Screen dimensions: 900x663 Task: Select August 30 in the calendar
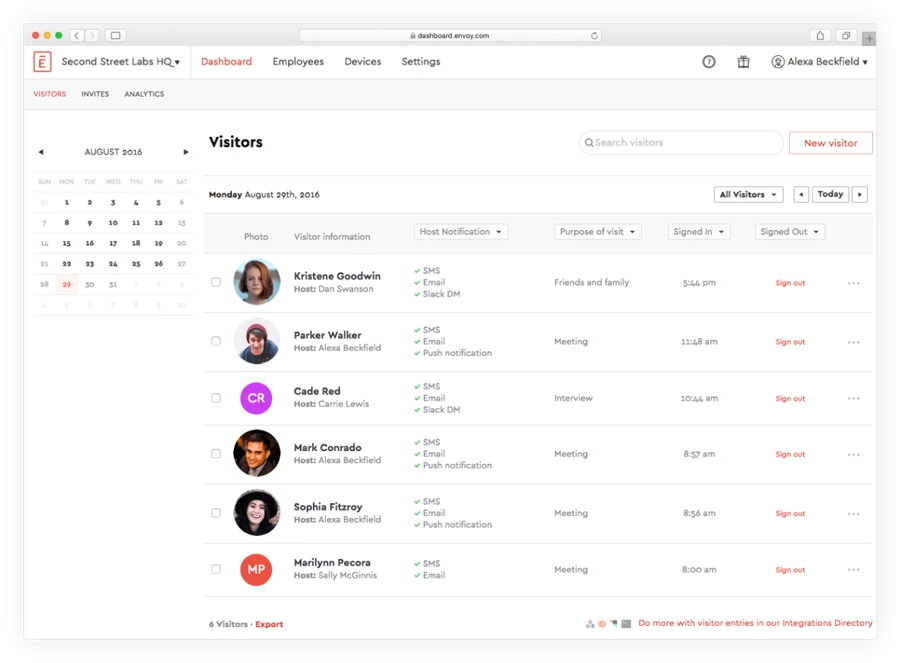tap(90, 285)
